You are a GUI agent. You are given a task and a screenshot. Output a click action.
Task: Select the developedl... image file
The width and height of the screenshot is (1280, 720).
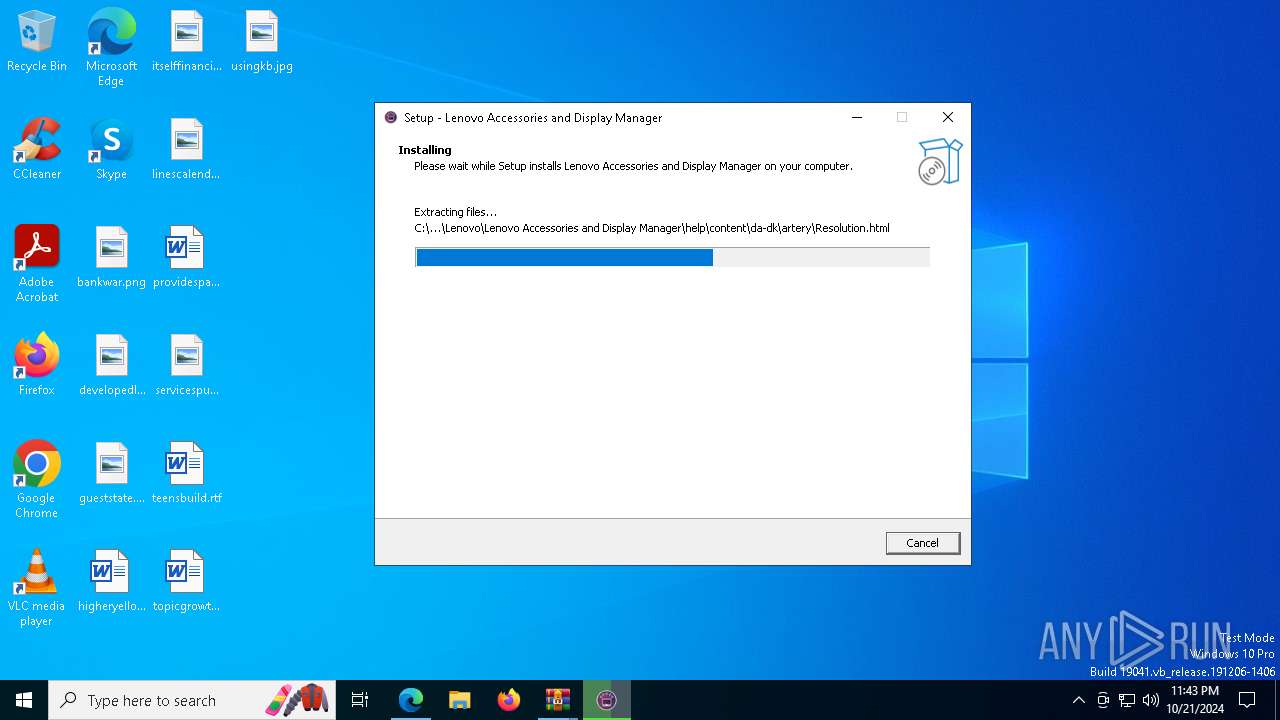tap(111, 366)
